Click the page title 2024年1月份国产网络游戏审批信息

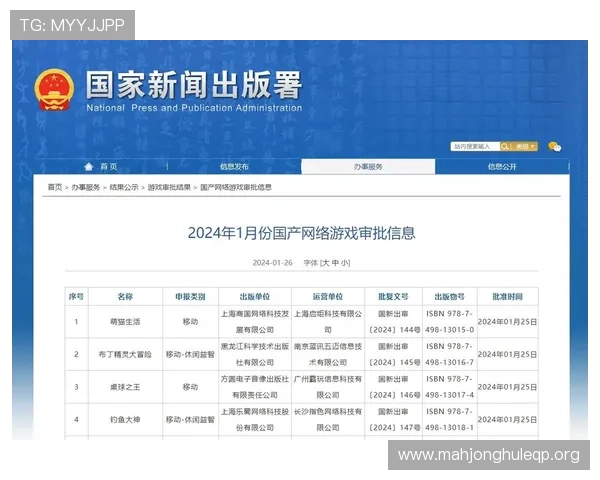(x=302, y=233)
